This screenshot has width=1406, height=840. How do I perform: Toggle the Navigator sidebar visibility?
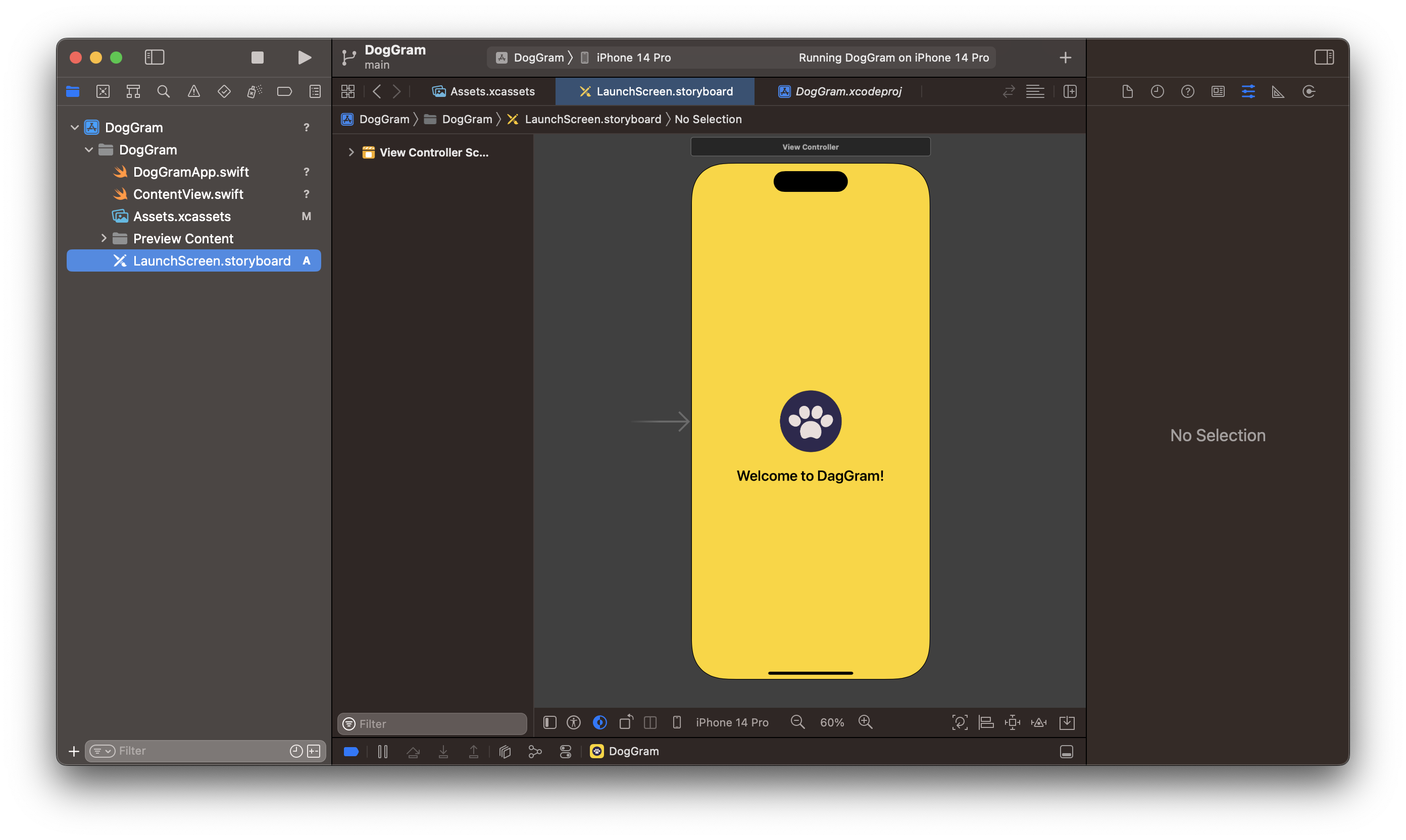tap(155, 57)
